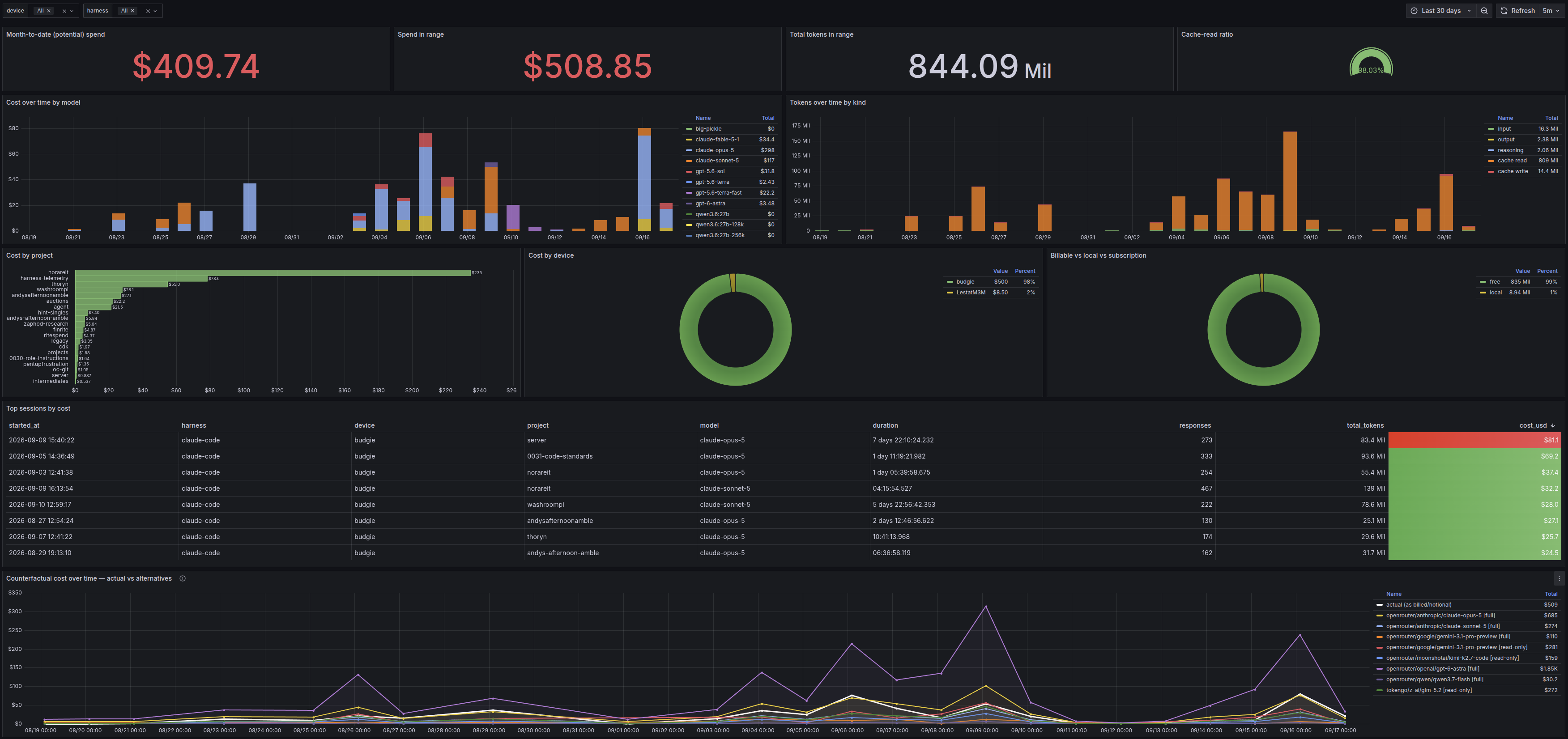Click the Refresh dashboard button
1568x739 pixels.
[x=1517, y=11]
